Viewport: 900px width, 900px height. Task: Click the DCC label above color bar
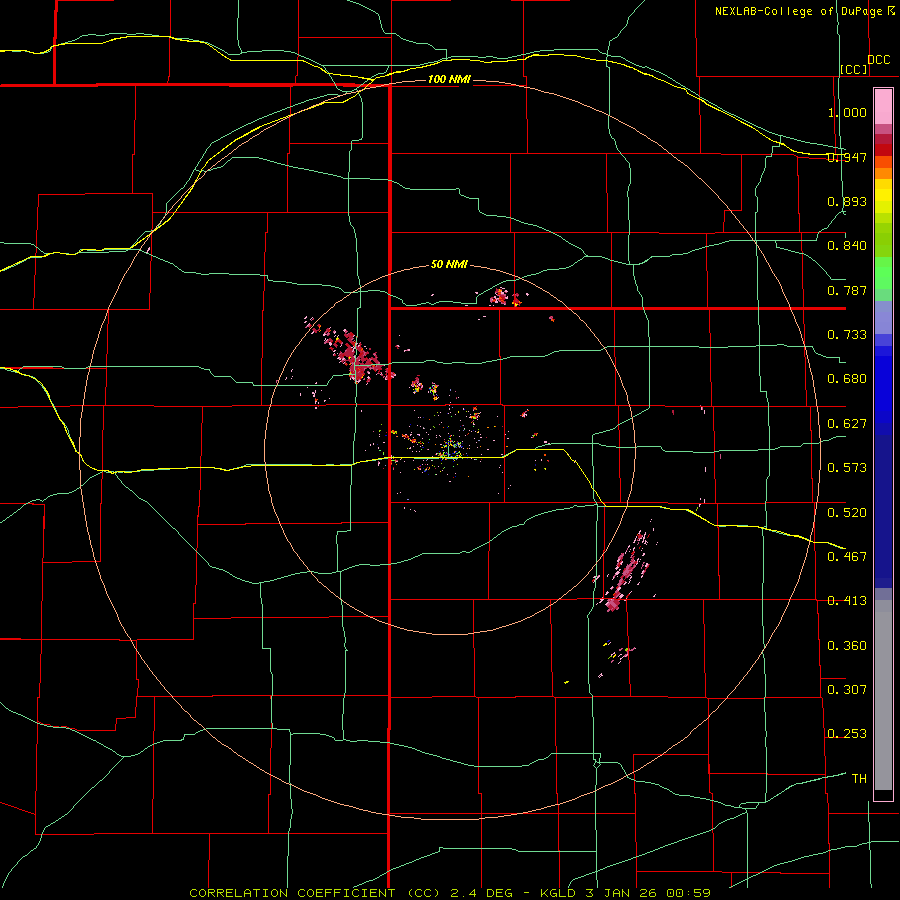pyautogui.click(x=878, y=60)
